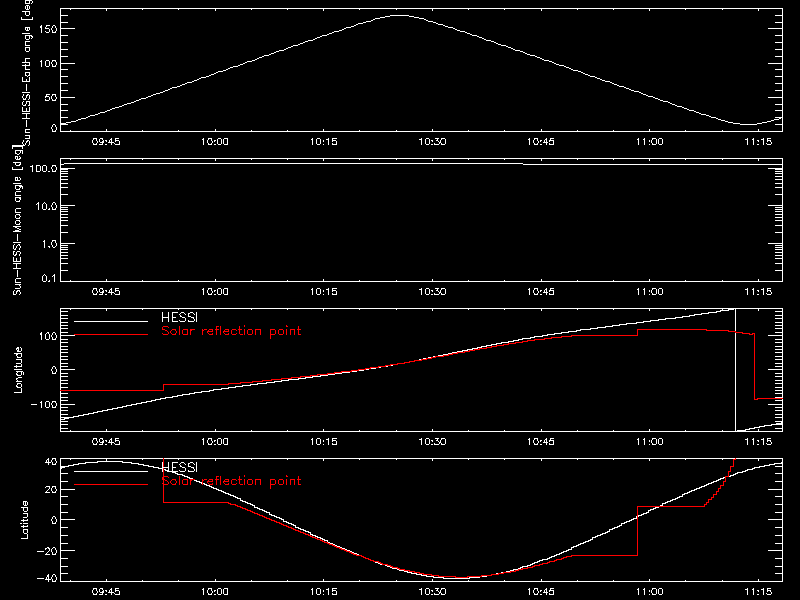The width and height of the screenshot is (800, 600).
Task: Select the 10:30 label under Latitude plot
Action: click(x=432, y=592)
